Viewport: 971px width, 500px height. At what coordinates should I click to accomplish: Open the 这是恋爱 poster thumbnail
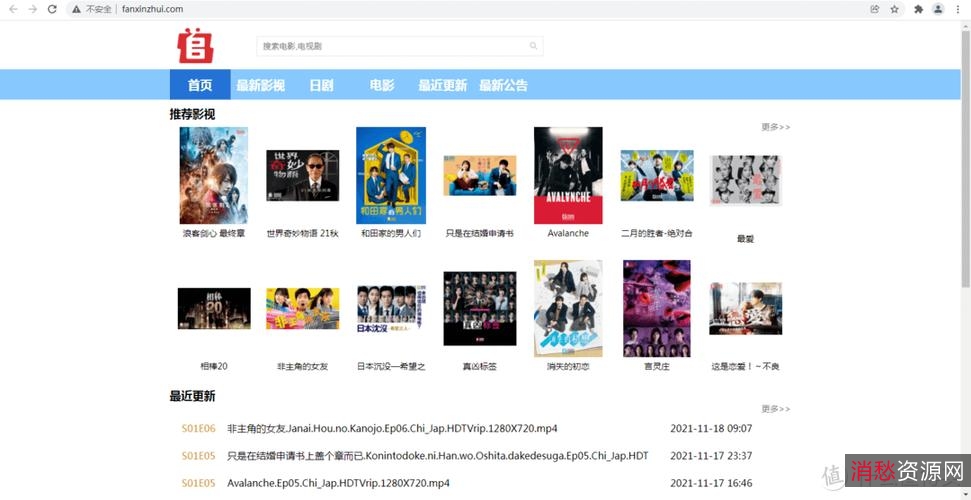click(746, 309)
